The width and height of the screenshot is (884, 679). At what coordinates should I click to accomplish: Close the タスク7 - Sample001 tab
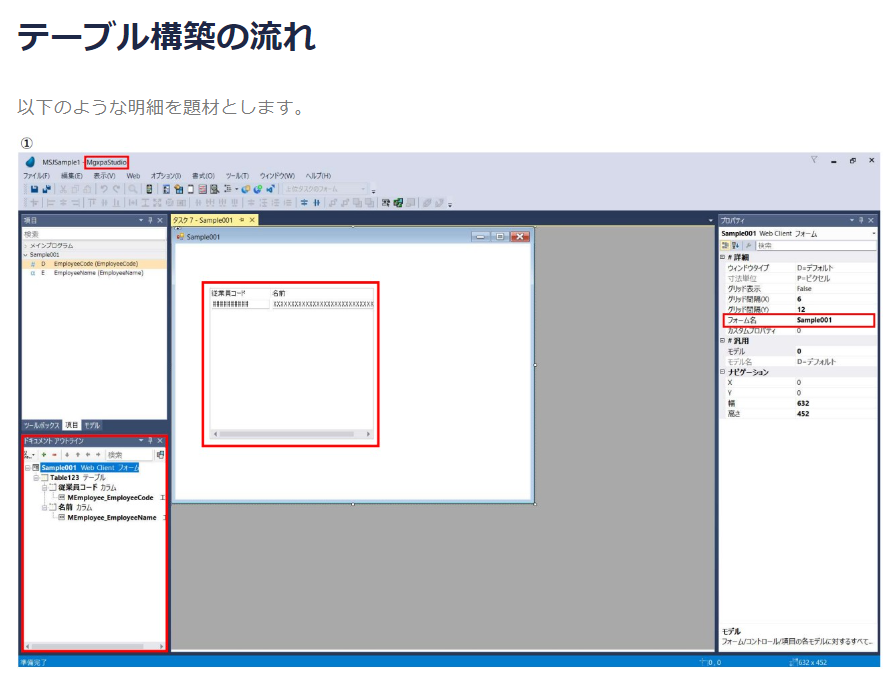252,220
